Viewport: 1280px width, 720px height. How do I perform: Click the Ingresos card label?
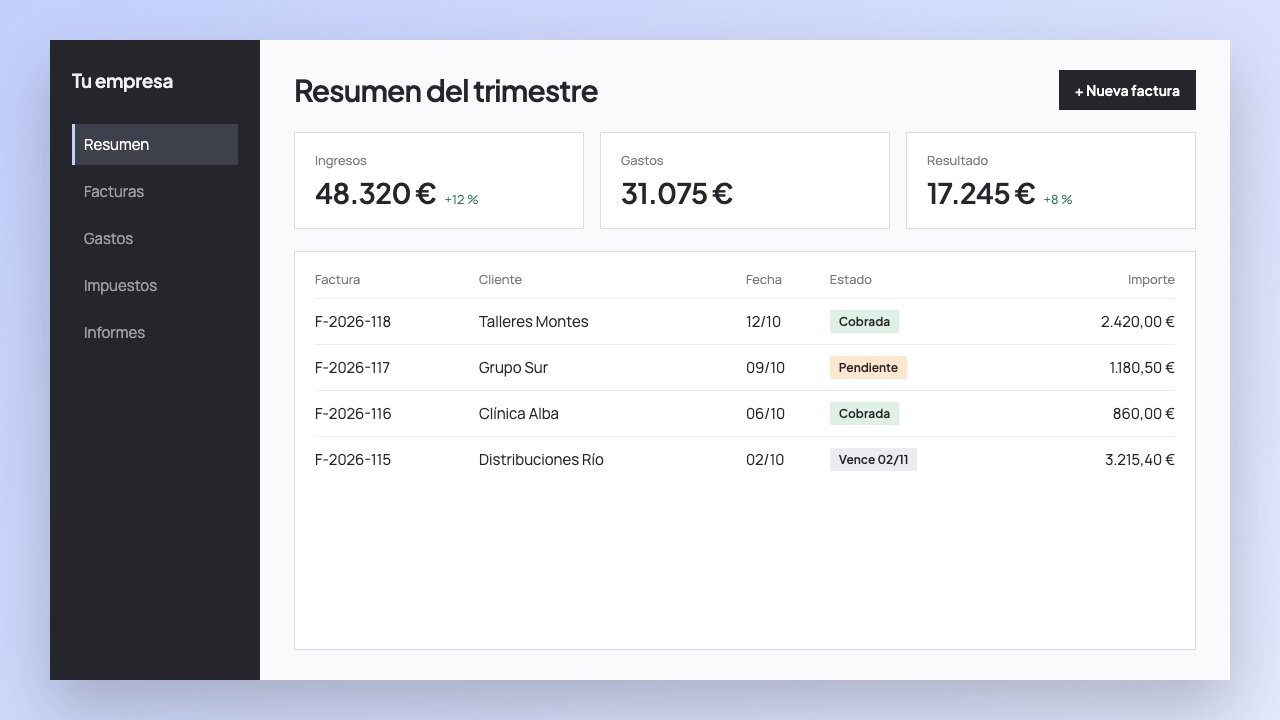pyautogui.click(x=341, y=160)
